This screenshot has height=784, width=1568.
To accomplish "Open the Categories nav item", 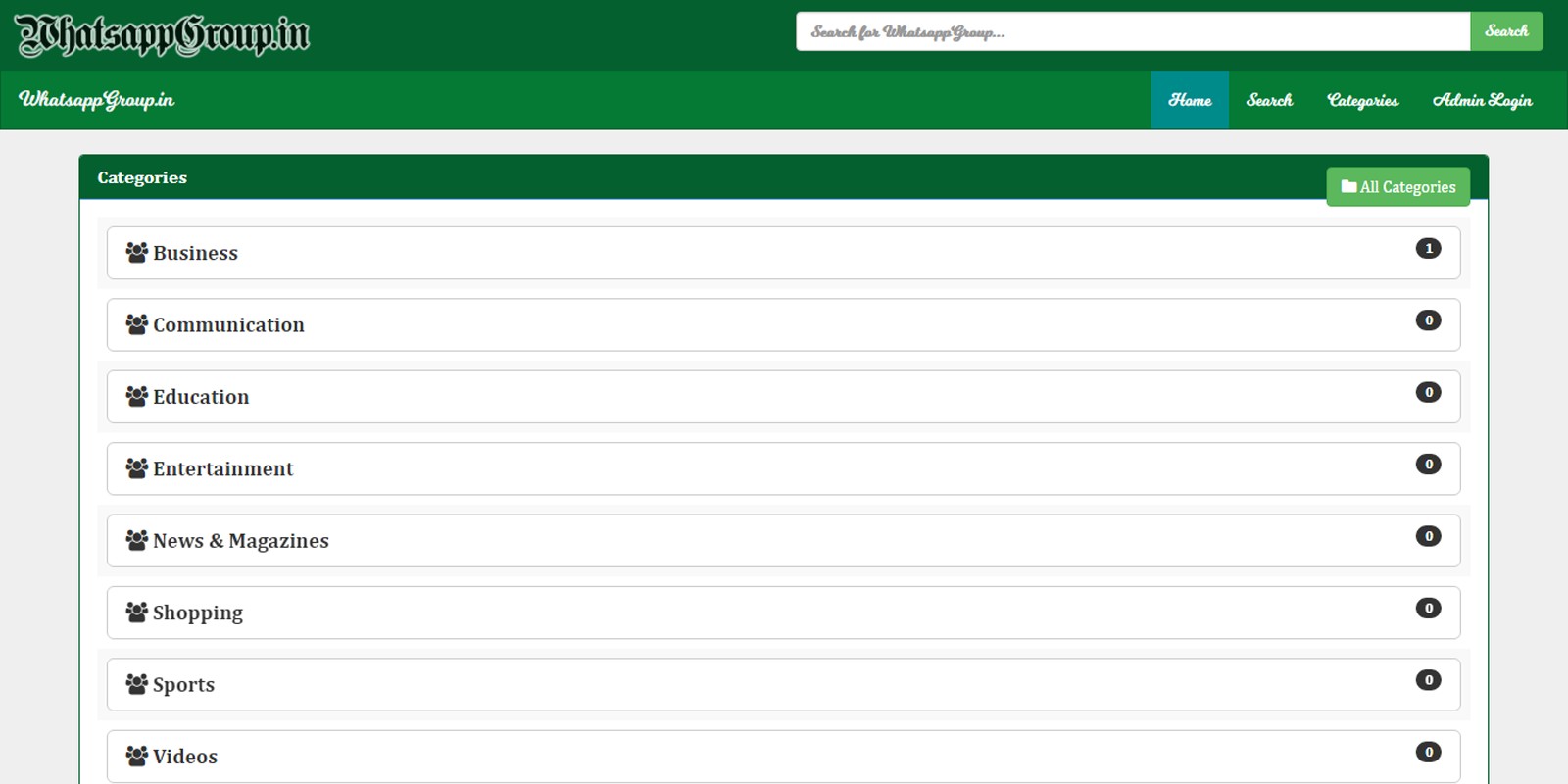I will tap(1362, 100).
